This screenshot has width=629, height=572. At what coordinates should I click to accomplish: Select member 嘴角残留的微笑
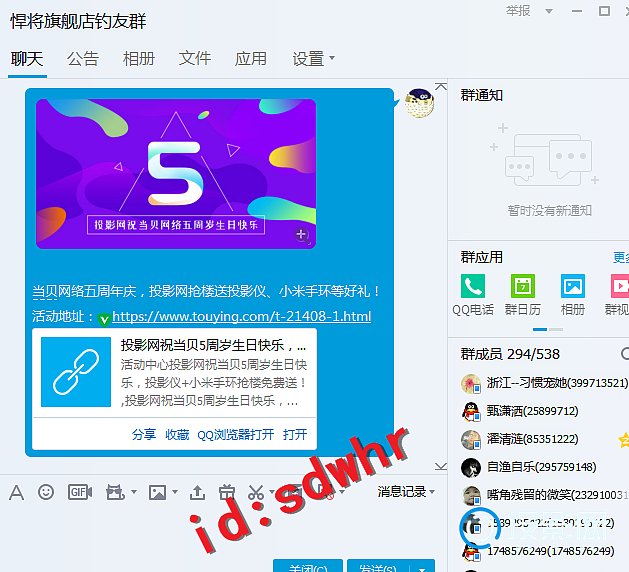click(544, 495)
